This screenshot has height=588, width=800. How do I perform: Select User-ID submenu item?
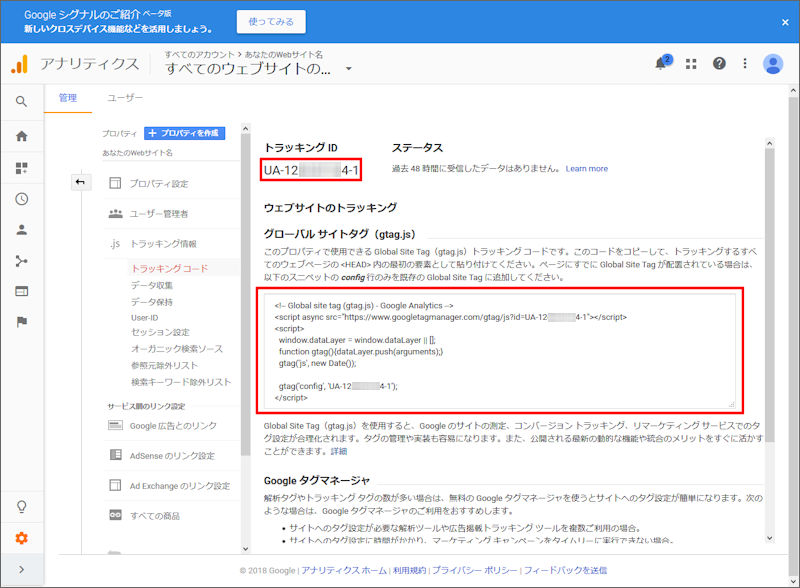tap(144, 317)
